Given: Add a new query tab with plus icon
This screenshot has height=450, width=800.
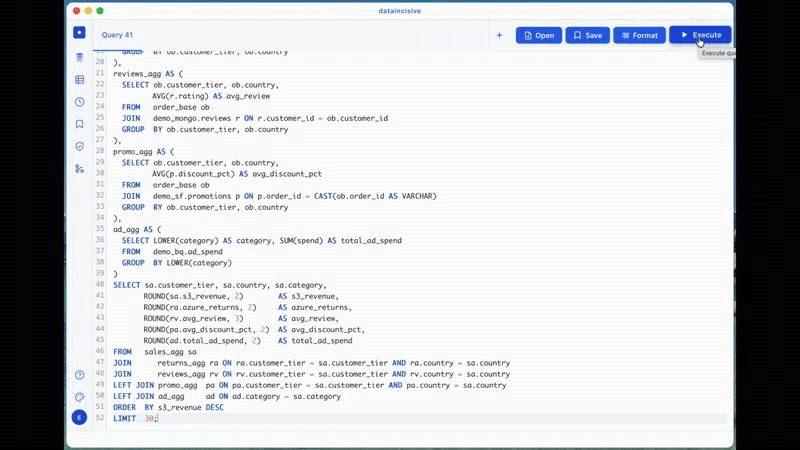Looking at the screenshot, I should click(499, 35).
